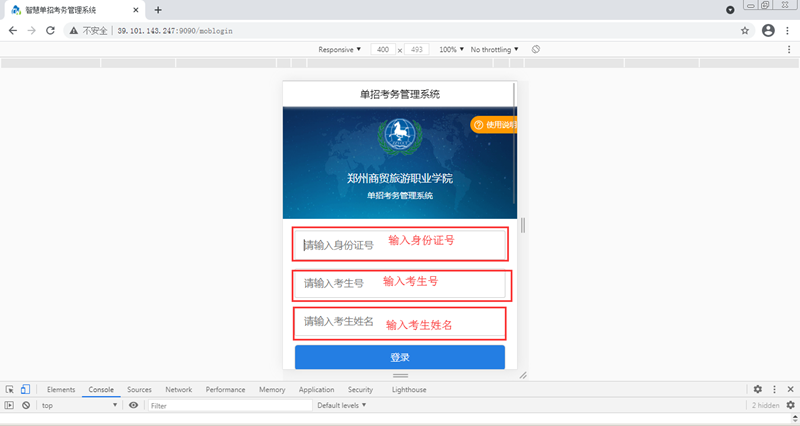Click the rotate screen icon in device toolbar
The width and height of the screenshot is (800, 426).
(x=536, y=49)
